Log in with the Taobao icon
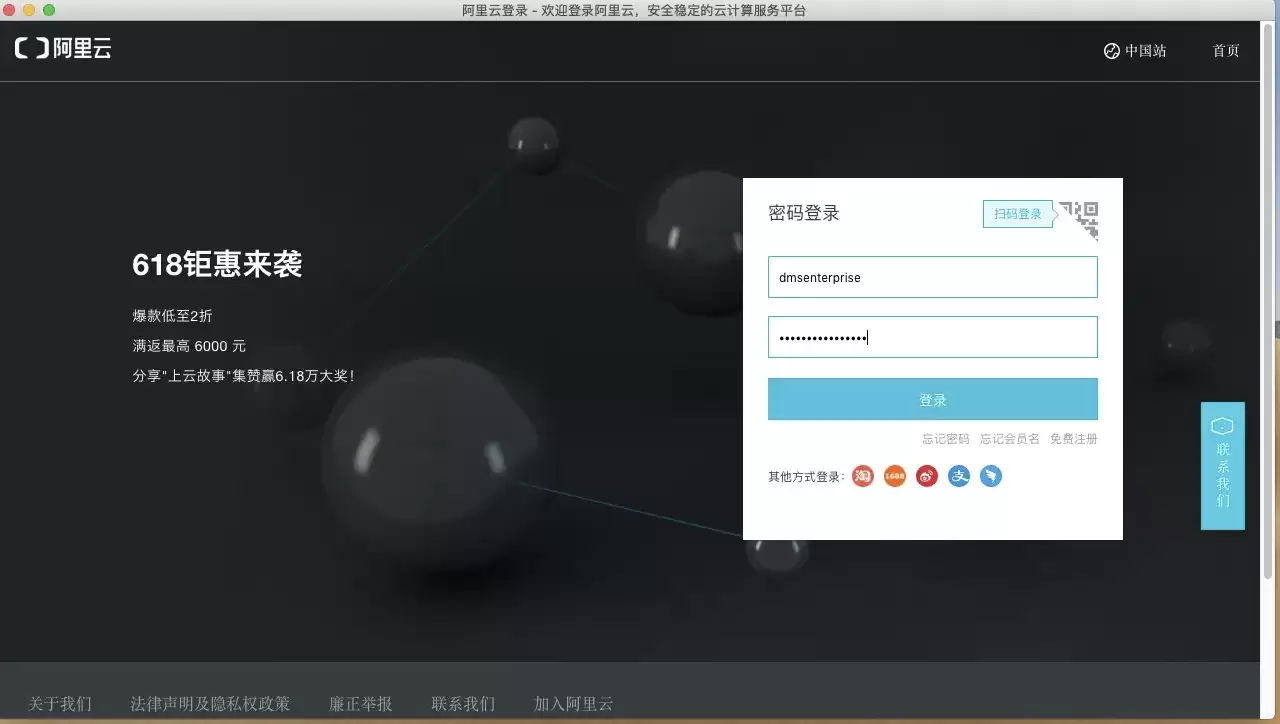 (x=863, y=476)
